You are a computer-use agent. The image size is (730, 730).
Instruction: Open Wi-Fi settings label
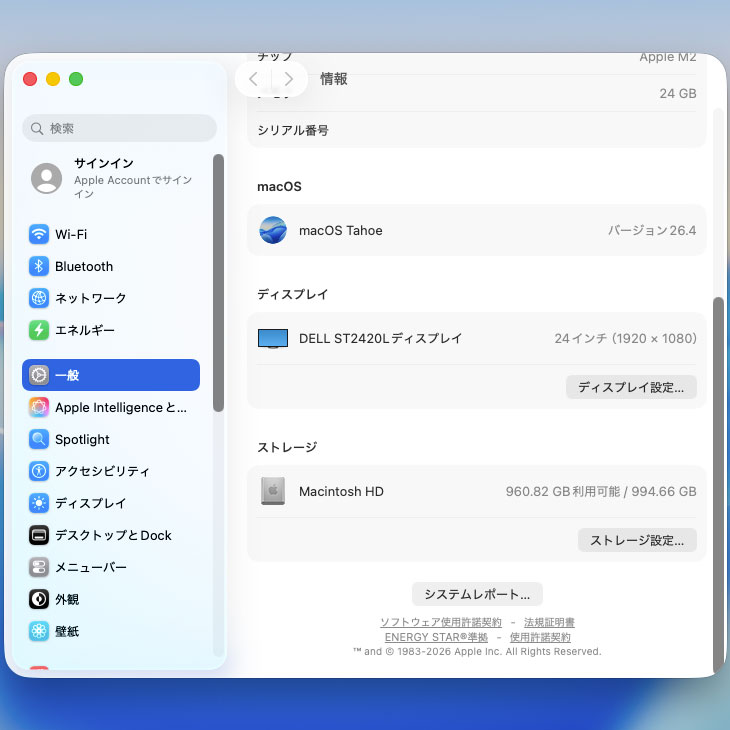pyautogui.click(x=71, y=234)
